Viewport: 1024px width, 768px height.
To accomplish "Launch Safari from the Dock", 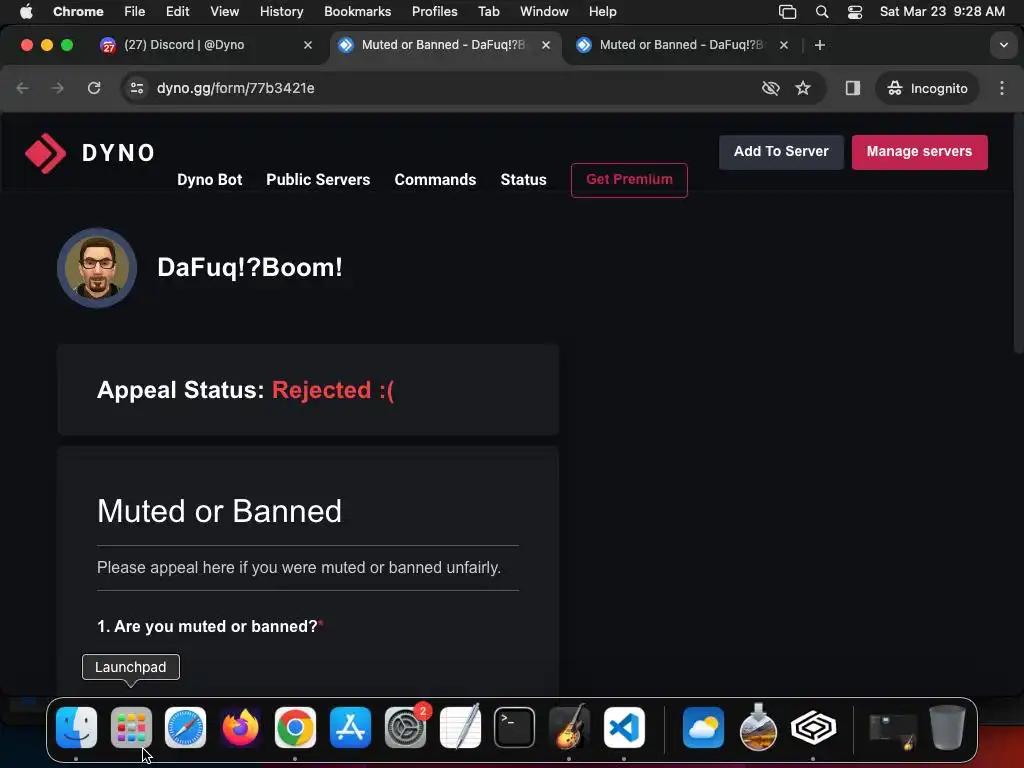I will pos(185,727).
